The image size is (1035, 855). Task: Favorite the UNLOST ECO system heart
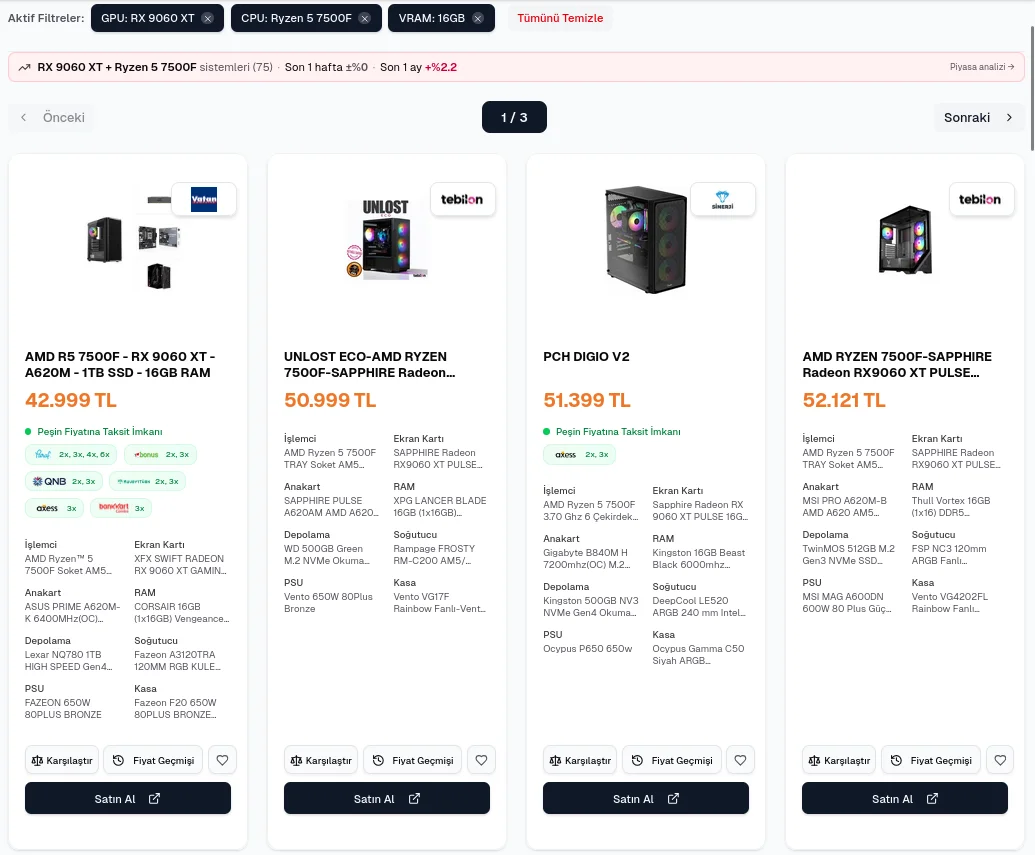[481, 760]
